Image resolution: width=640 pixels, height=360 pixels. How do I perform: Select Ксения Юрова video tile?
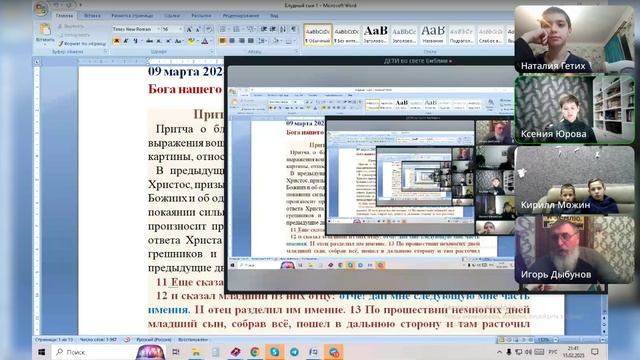click(x=574, y=109)
